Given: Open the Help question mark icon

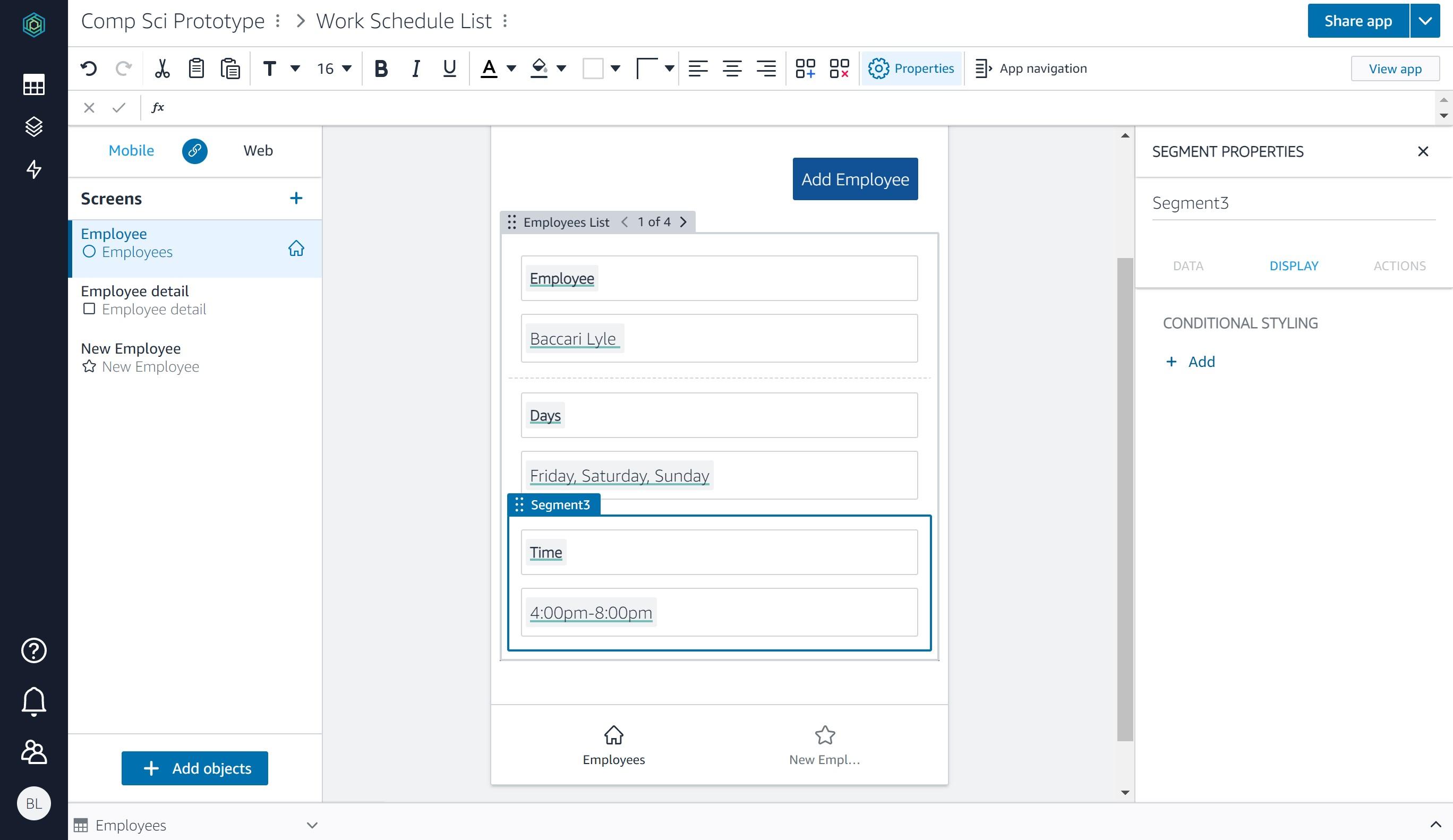Looking at the screenshot, I should (x=33, y=650).
